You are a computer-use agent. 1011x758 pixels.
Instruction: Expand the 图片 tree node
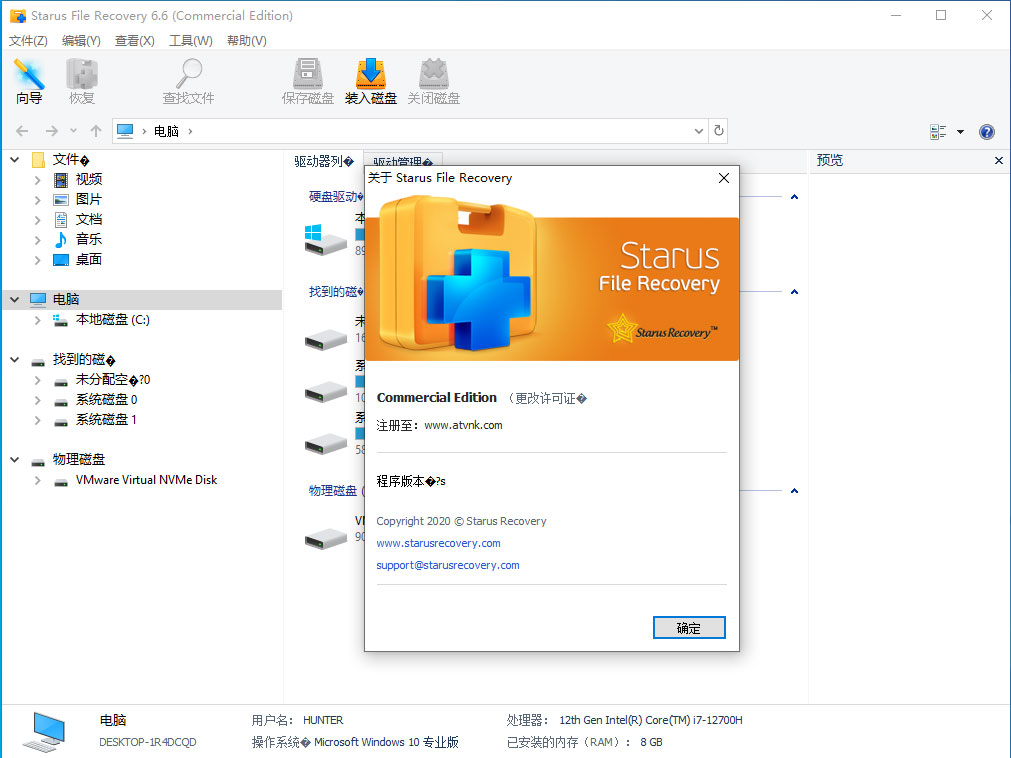(x=37, y=200)
